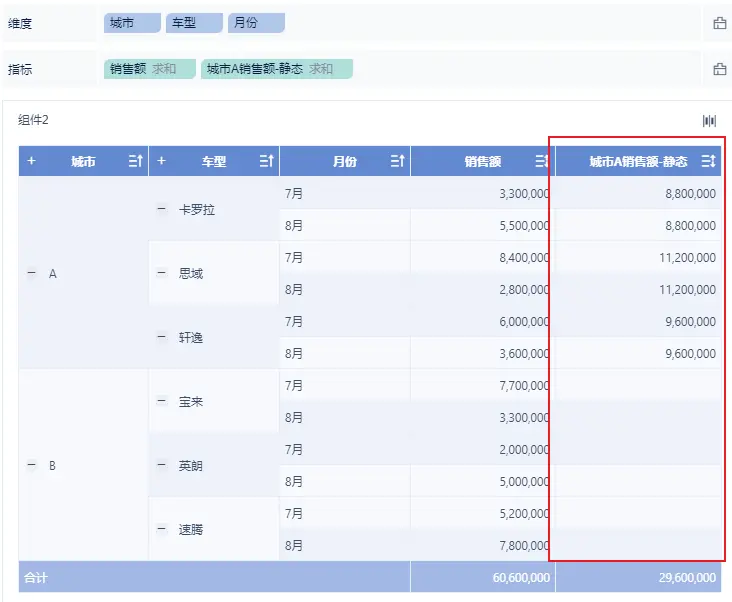Click the 城市 column header

click(x=84, y=161)
